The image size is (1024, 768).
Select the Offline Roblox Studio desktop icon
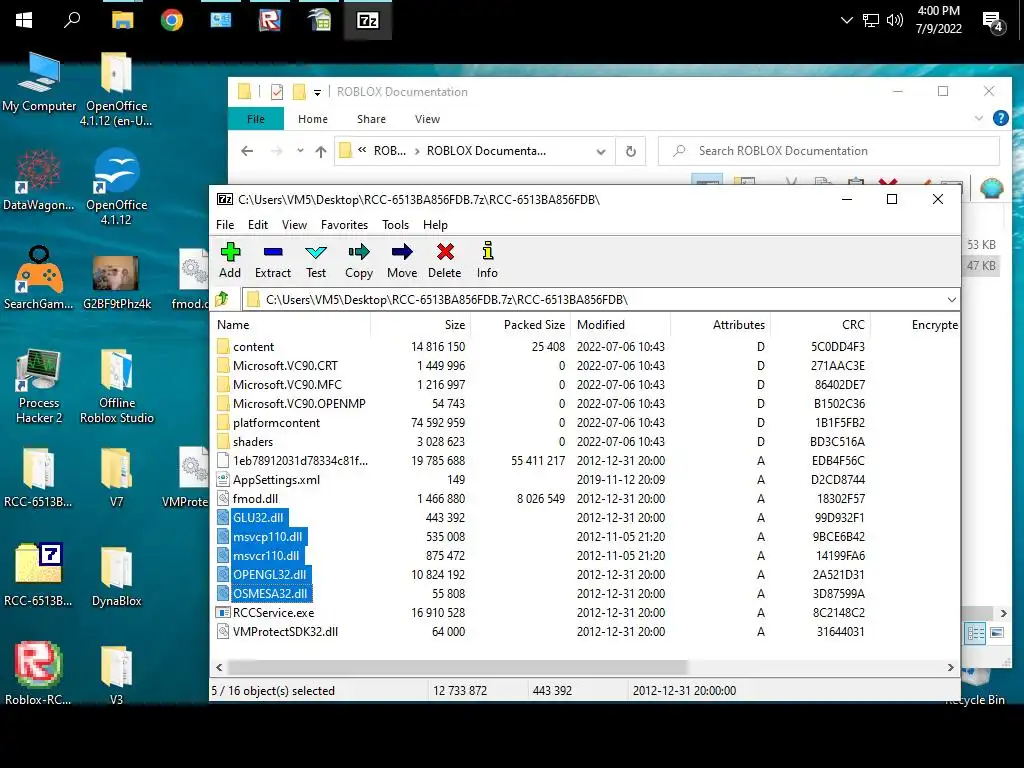coord(117,387)
